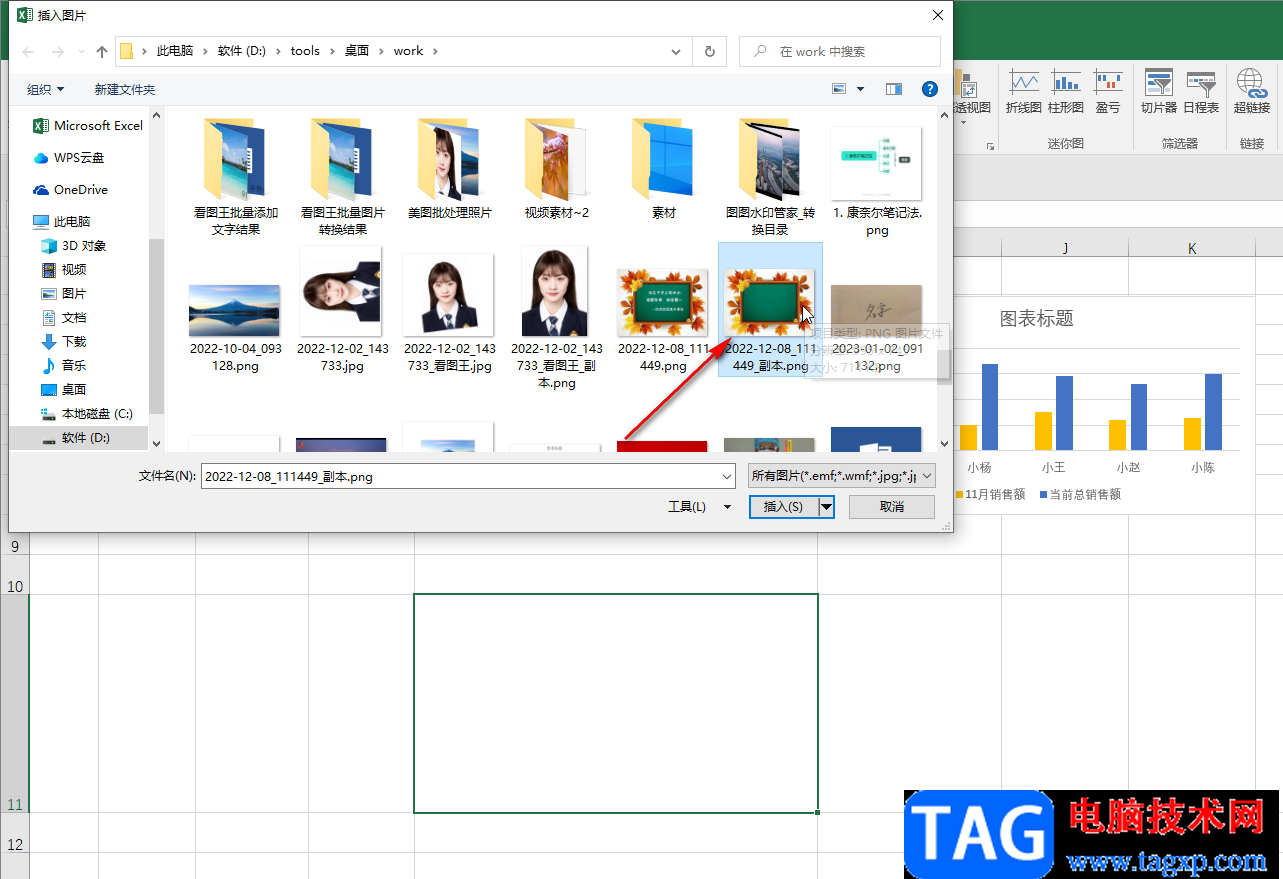The height and width of the screenshot is (879, 1283).
Task: Click the 当前总销售额 legend entry in chart
Action: click(x=1080, y=494)
